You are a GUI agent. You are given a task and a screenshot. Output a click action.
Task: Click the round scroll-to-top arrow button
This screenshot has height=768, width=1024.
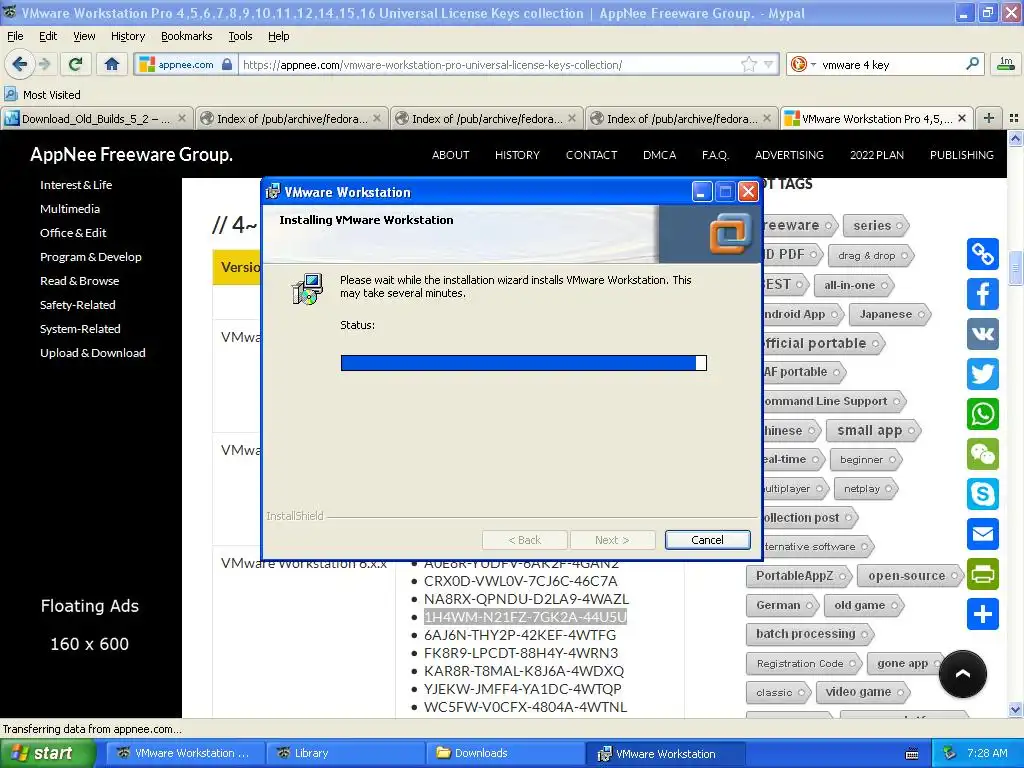(x=962, y=674)
